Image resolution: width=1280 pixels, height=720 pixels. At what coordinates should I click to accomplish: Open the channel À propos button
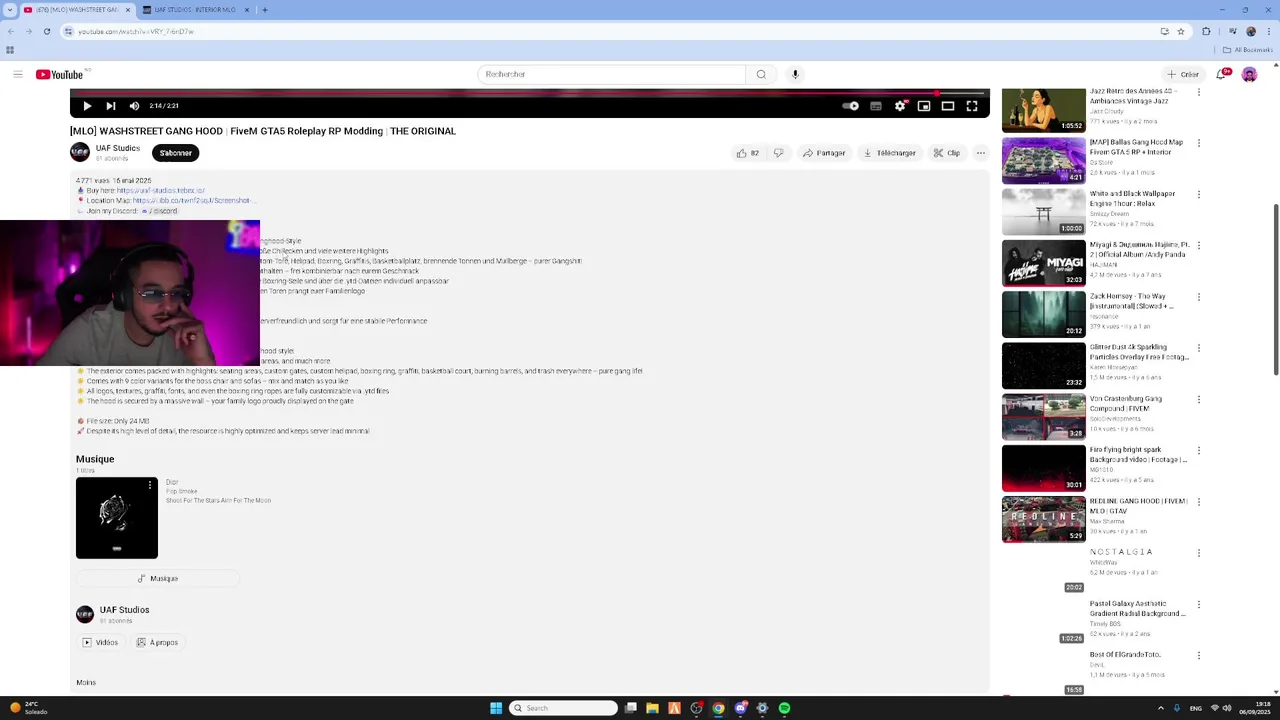point(157,642)
